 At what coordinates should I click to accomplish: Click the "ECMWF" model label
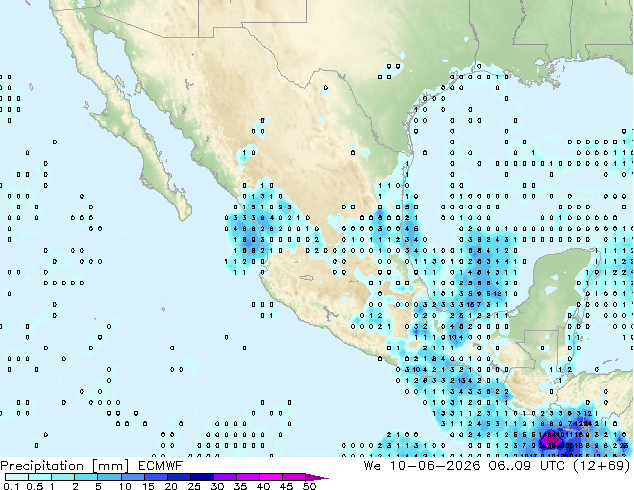tap(161, 466)
